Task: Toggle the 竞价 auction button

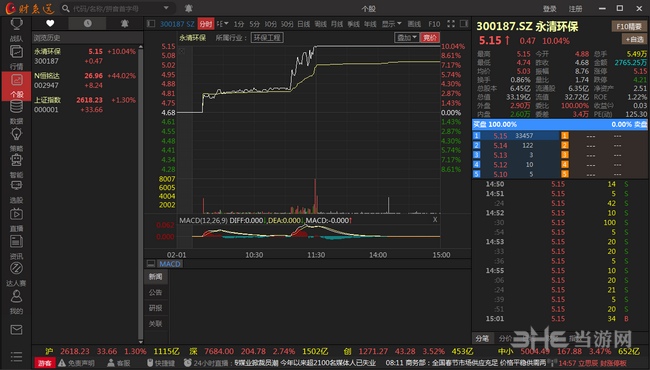Action: coord(430,38)
